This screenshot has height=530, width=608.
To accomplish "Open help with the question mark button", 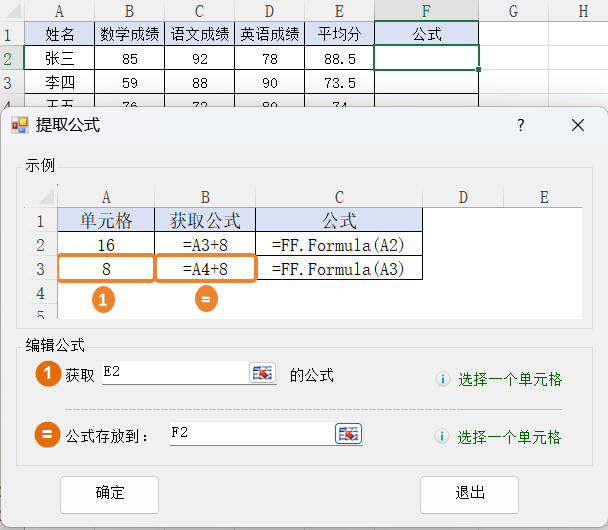I will click(x=521, y=125).
